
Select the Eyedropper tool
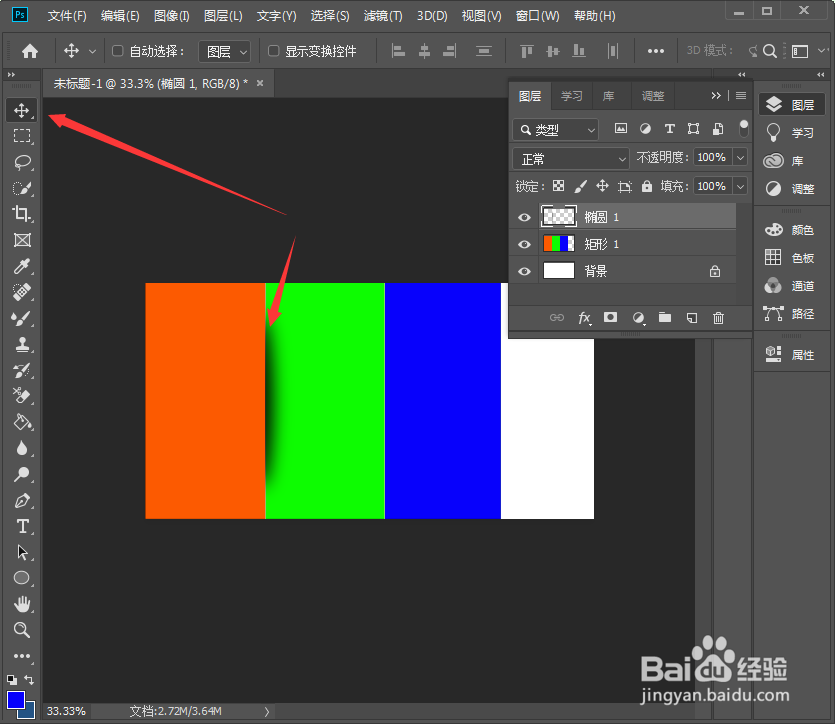[x=21, y=266]
